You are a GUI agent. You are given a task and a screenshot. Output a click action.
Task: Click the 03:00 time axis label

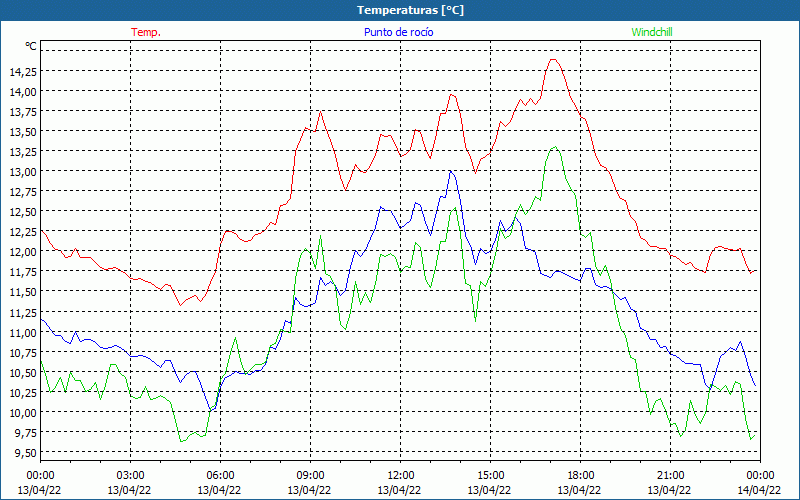point(131,476)
